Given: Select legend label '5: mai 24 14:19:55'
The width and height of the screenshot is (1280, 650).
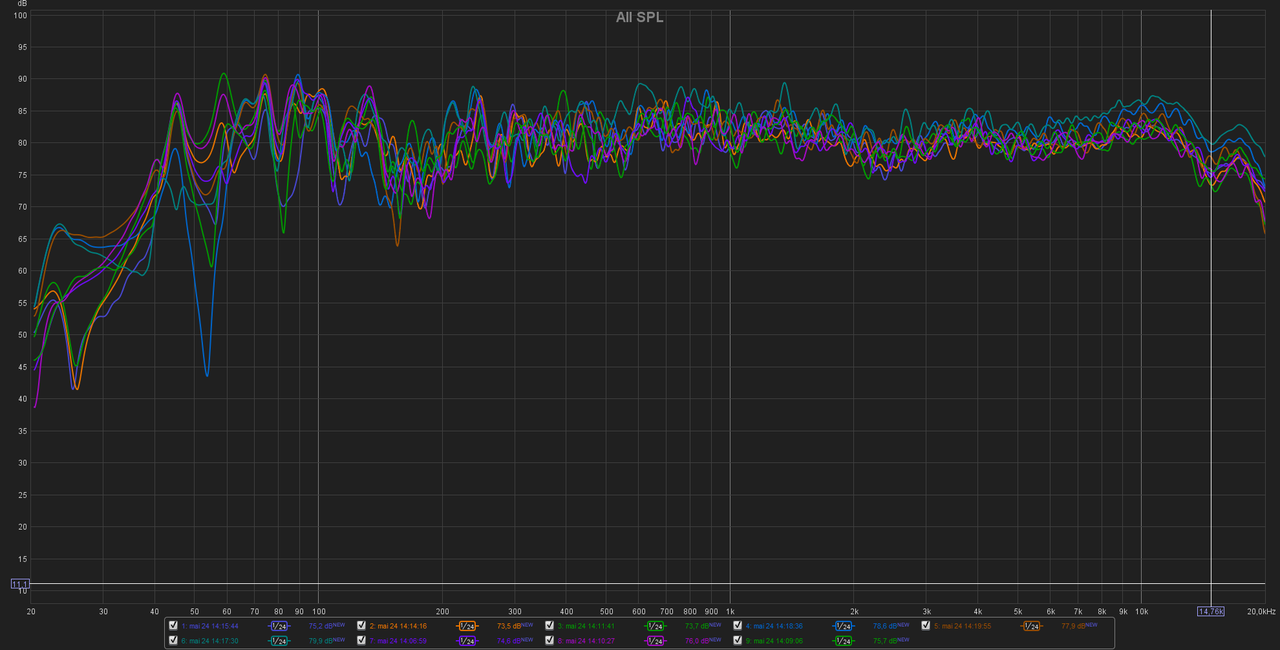Looking at the screenshot, I should (962, 626).
